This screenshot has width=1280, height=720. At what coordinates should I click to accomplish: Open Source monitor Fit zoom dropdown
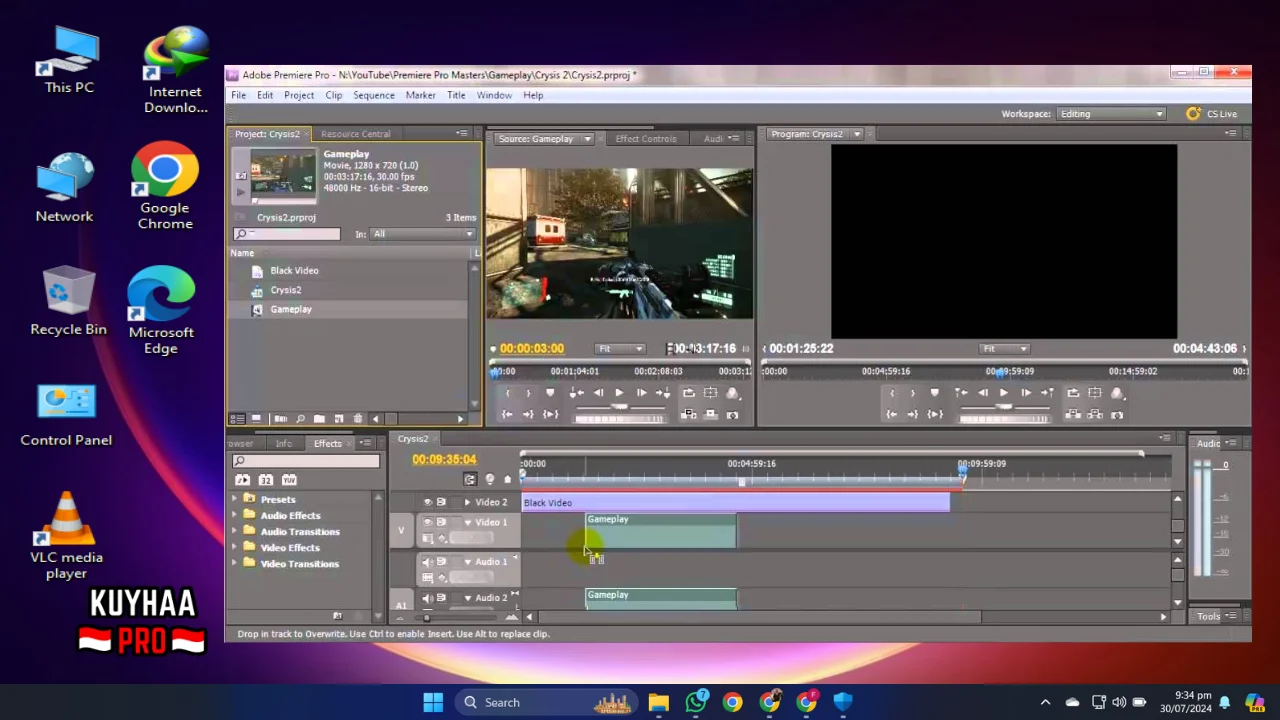620,349
